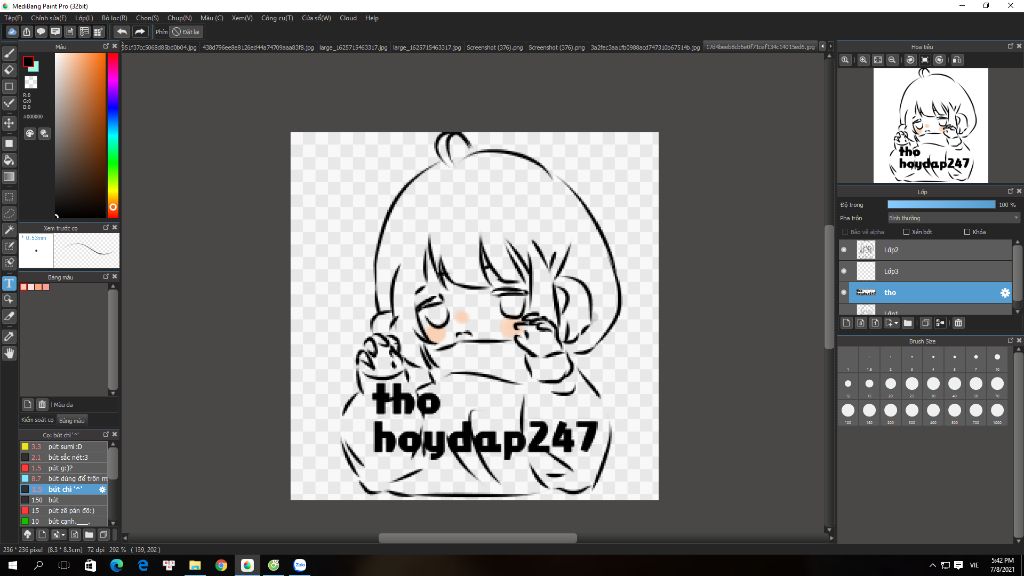Select the Gradient tool

click(9, 177)
